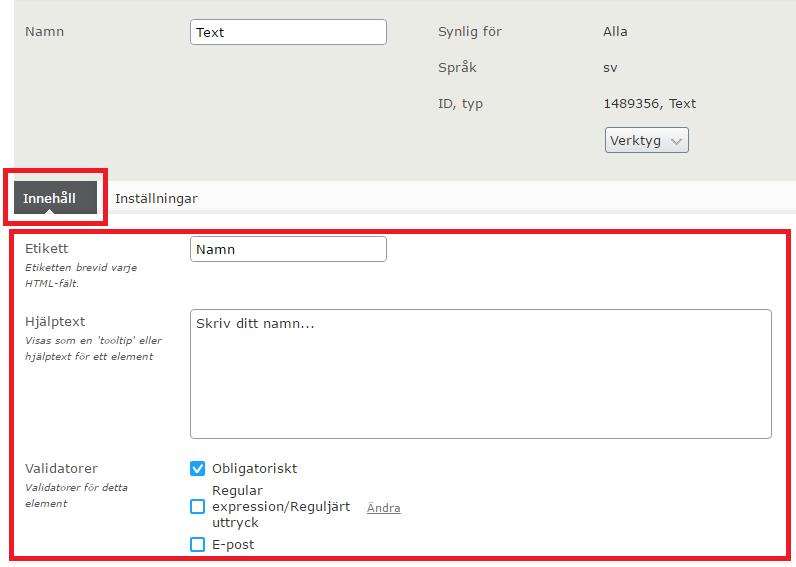
Task: Uncheck the Obligatoriskt checkbox
Action: tap(197, 469)
